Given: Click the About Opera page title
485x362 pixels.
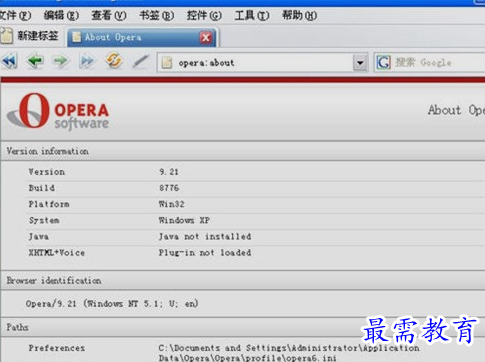Looking at the screenshot, I should pyautogui.click(x=456, y=110).
